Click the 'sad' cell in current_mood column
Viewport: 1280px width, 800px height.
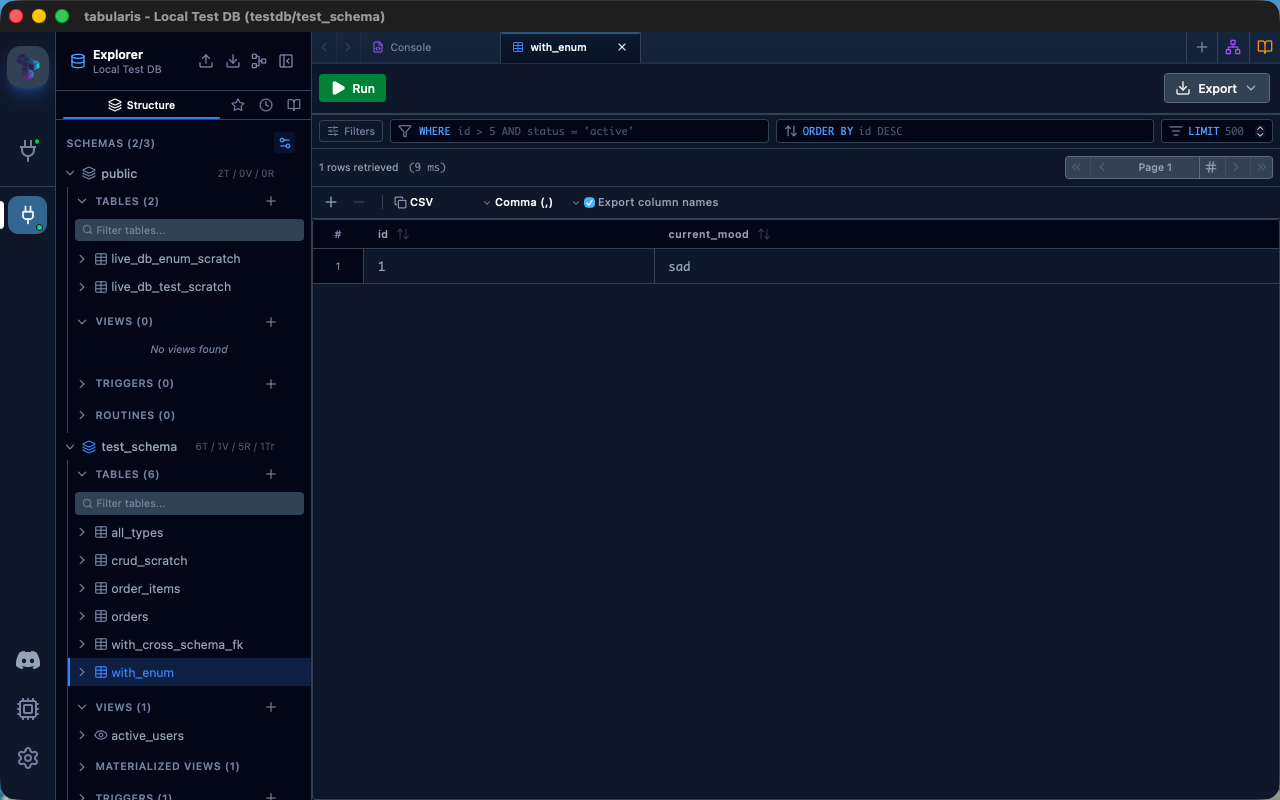coord(967,266)
